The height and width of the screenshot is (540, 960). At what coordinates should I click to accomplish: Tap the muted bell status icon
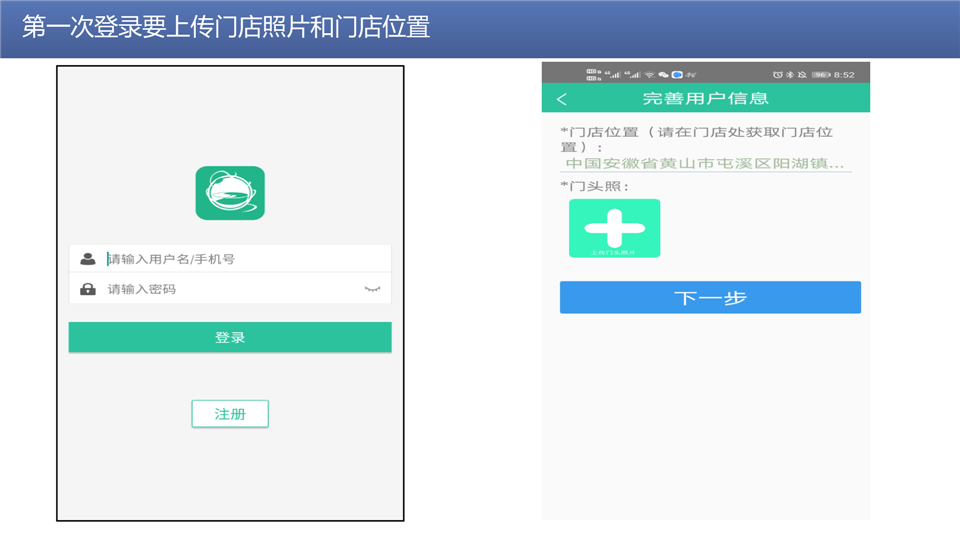pyautogui.click(x=801, y=75)
